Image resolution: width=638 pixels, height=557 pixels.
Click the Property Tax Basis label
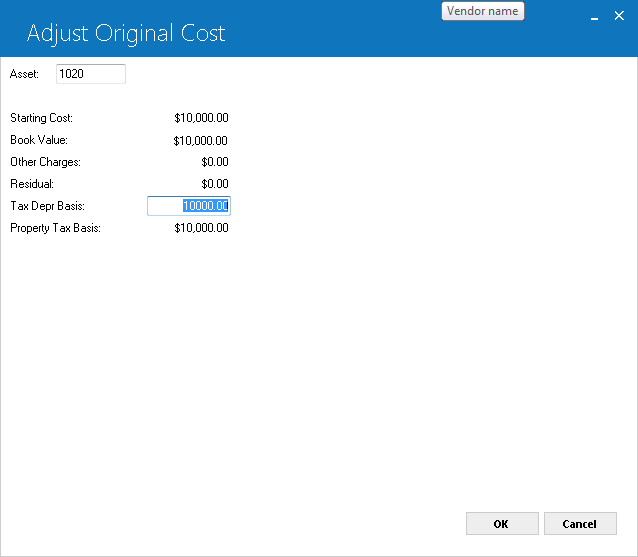pos(55,228)
